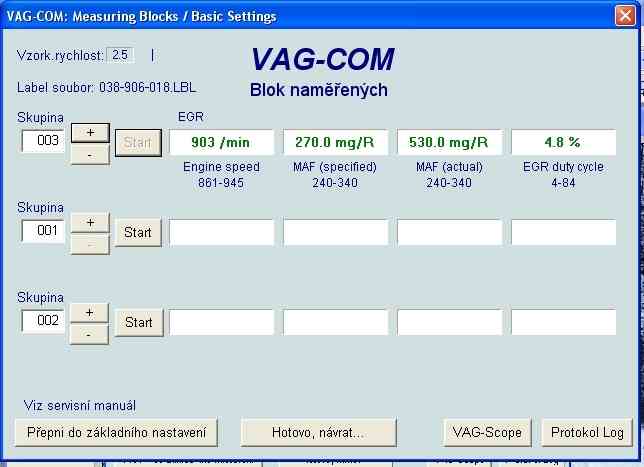Image resolution: width=644 pixels, height=467 pixels.
Task: Click the label file text 038-906-018.LBL
Action: tap(147, 87)
